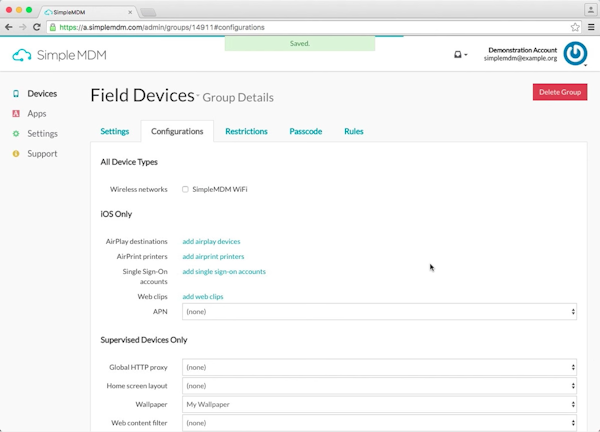
Task: Reload the page with refresh icon
Action: [x=37, y=27]
